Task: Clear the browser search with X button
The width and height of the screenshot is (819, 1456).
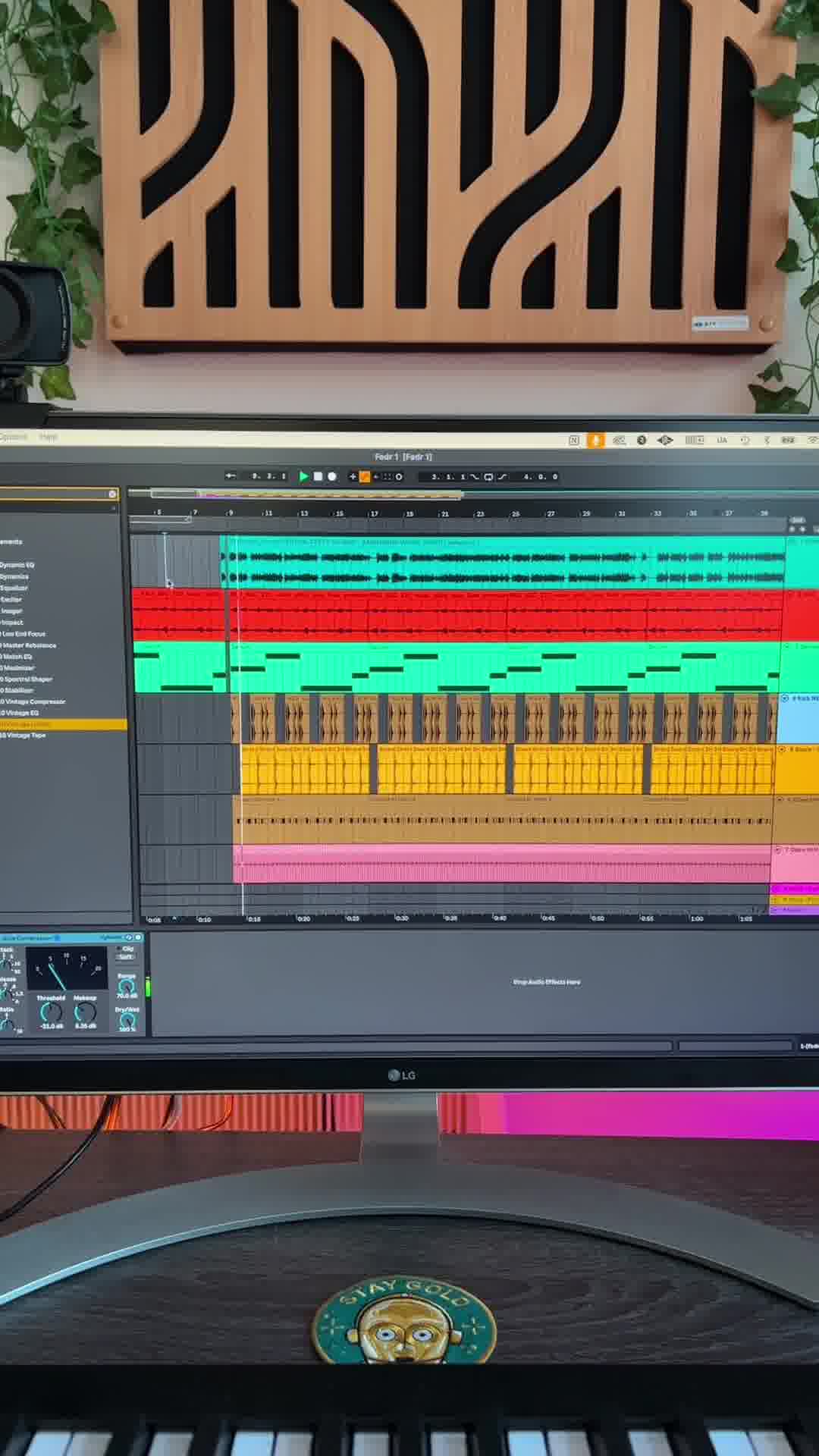Action: coord(112,494)
